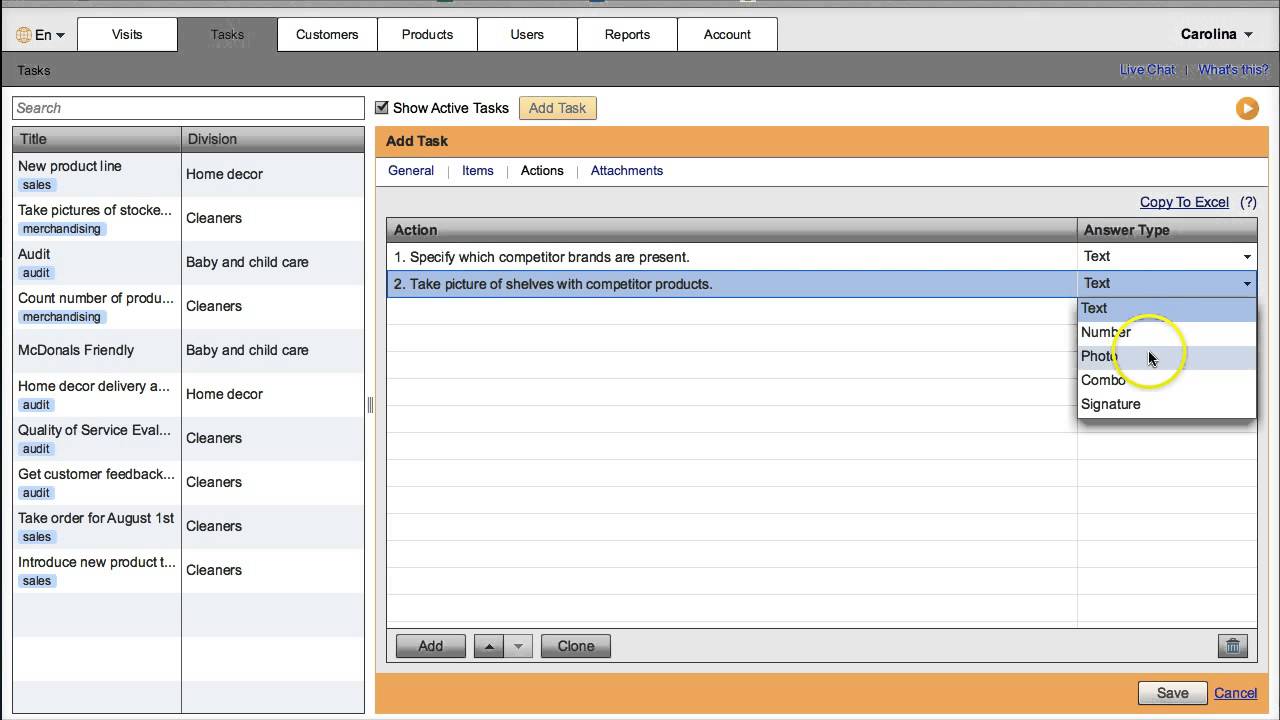The height and width of the screenshot is (720, 1280).
Task: Open the Customers tab
Action: (327, 34)
